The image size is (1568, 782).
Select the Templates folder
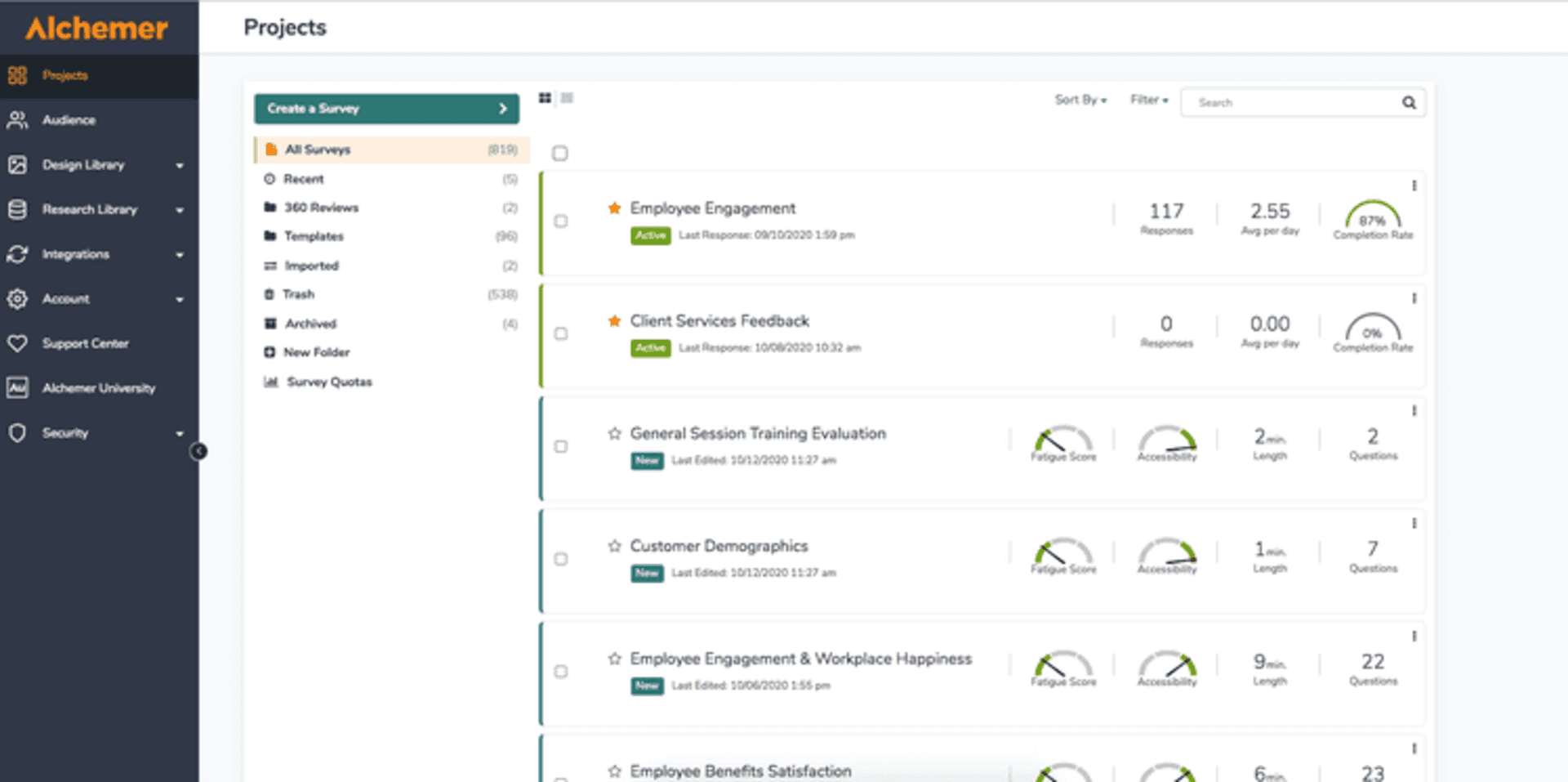tap(314, 236)
